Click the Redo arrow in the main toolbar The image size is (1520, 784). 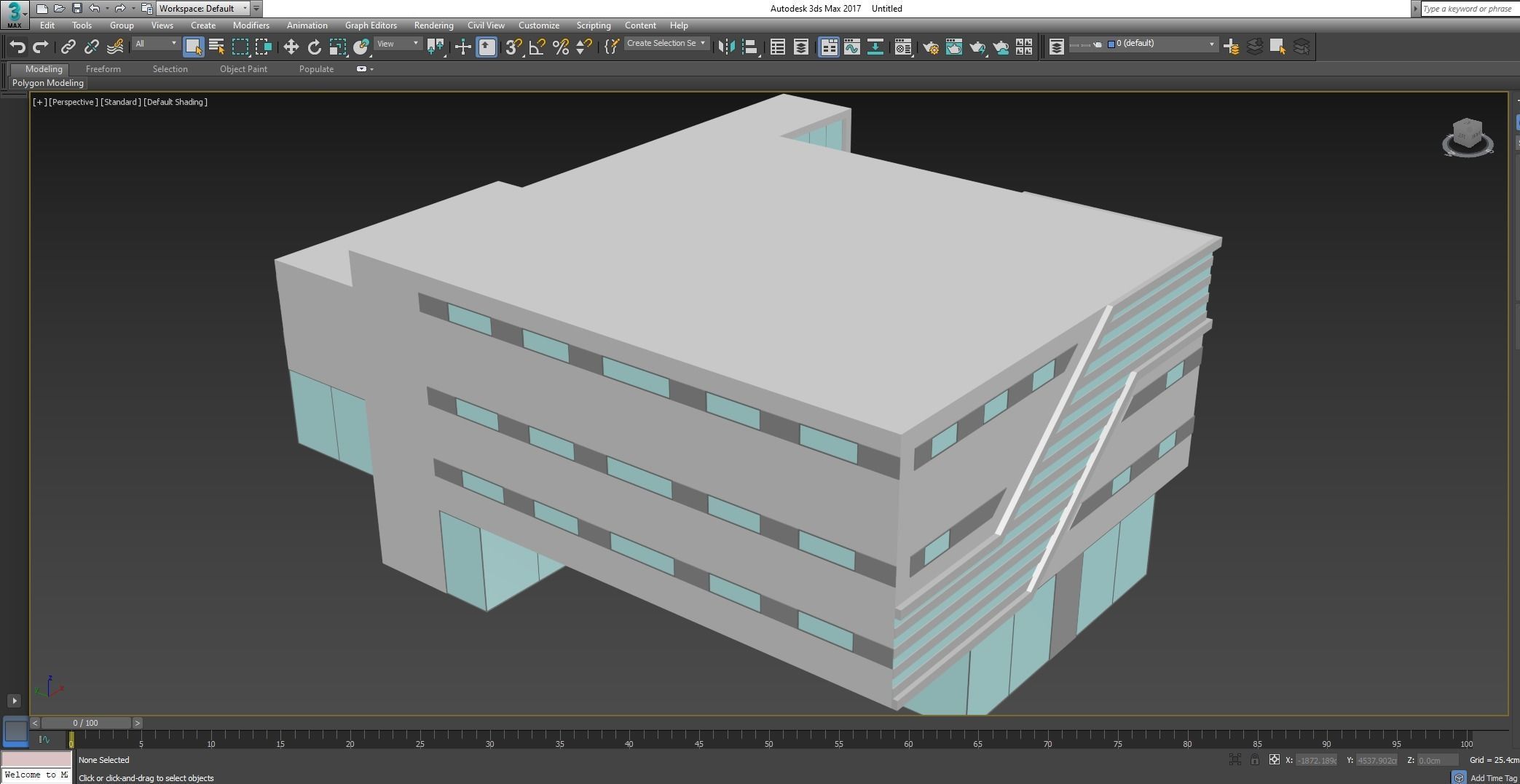[x=41, y=47]
